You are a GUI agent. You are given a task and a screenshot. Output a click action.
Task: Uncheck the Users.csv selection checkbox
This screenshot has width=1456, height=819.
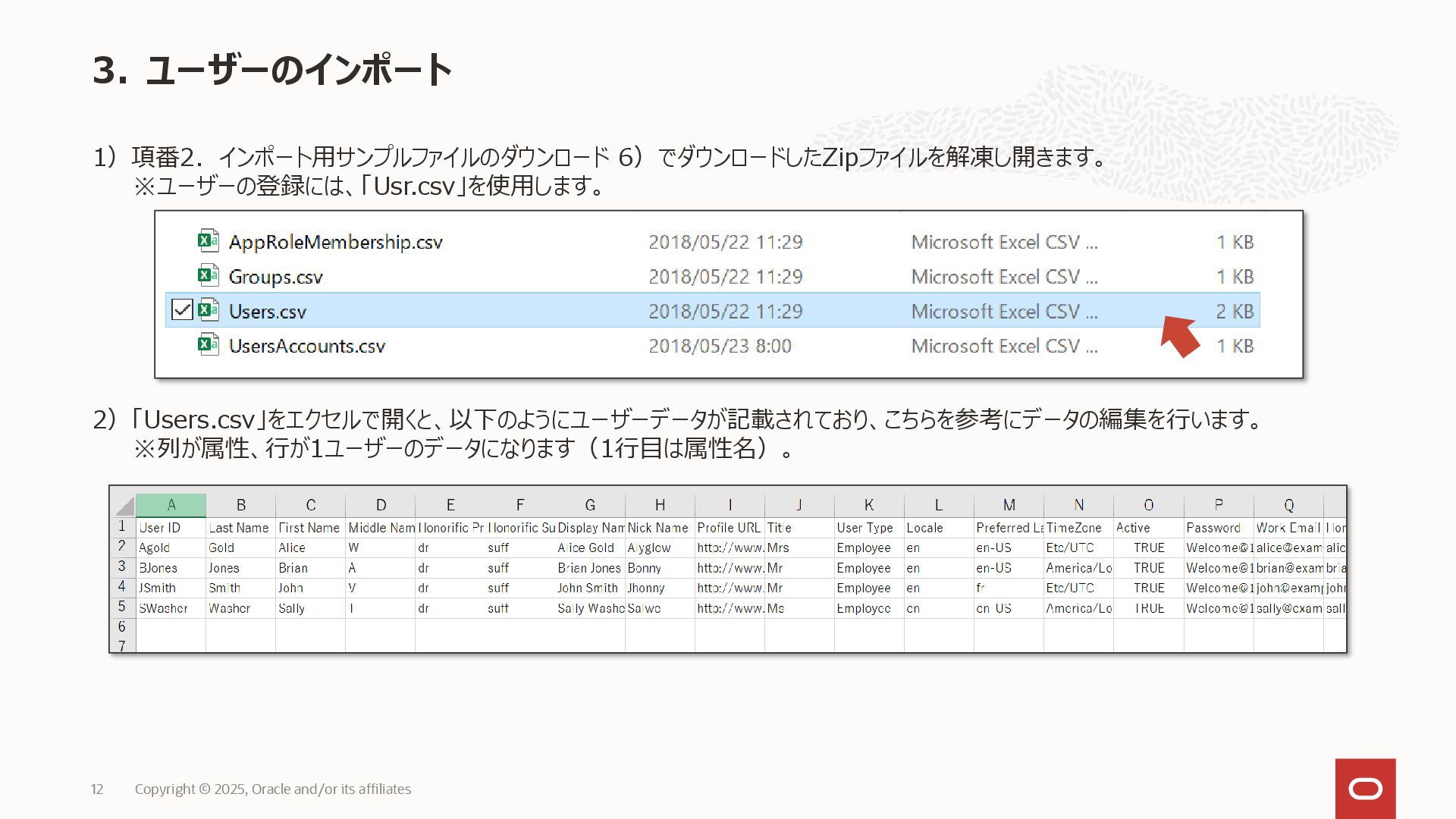coord(182,309)
